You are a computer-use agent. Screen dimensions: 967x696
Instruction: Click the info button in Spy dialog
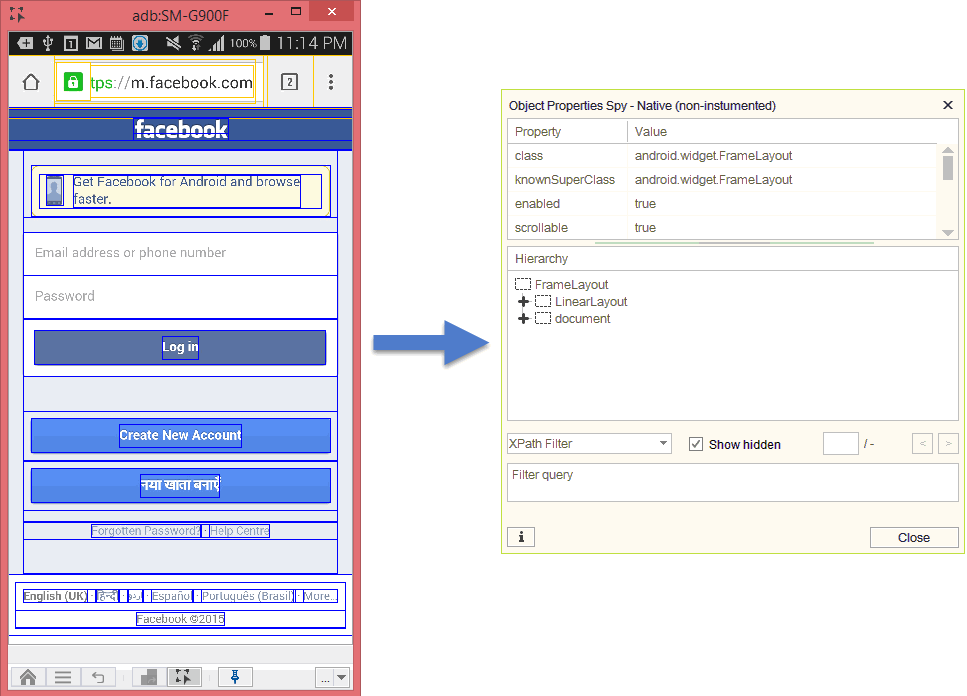pyautogui.click(x=521, y=537)
